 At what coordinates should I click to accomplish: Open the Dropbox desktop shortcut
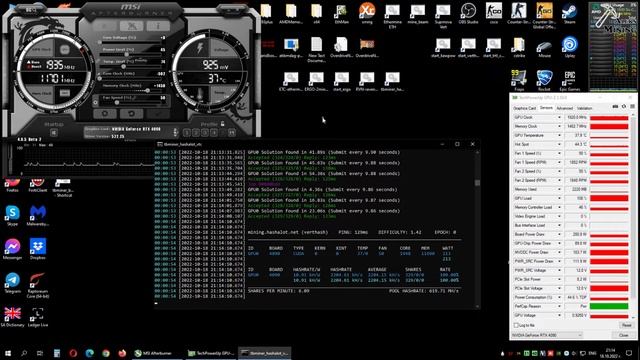(x=38, y=249)
